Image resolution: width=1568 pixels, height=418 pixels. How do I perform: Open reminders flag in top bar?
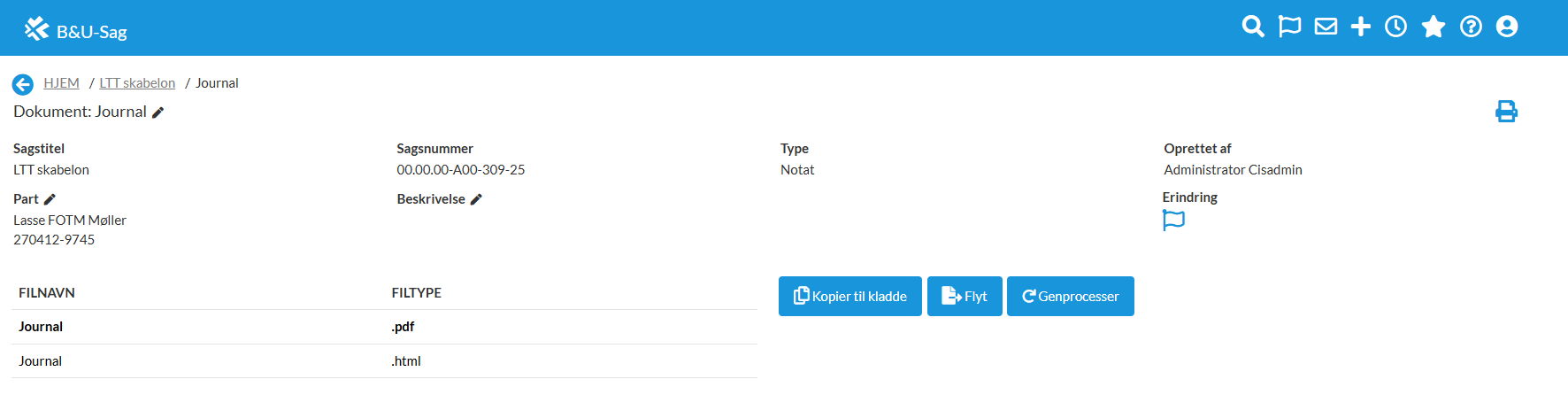pyautogui.click(x=1289, y=27)
